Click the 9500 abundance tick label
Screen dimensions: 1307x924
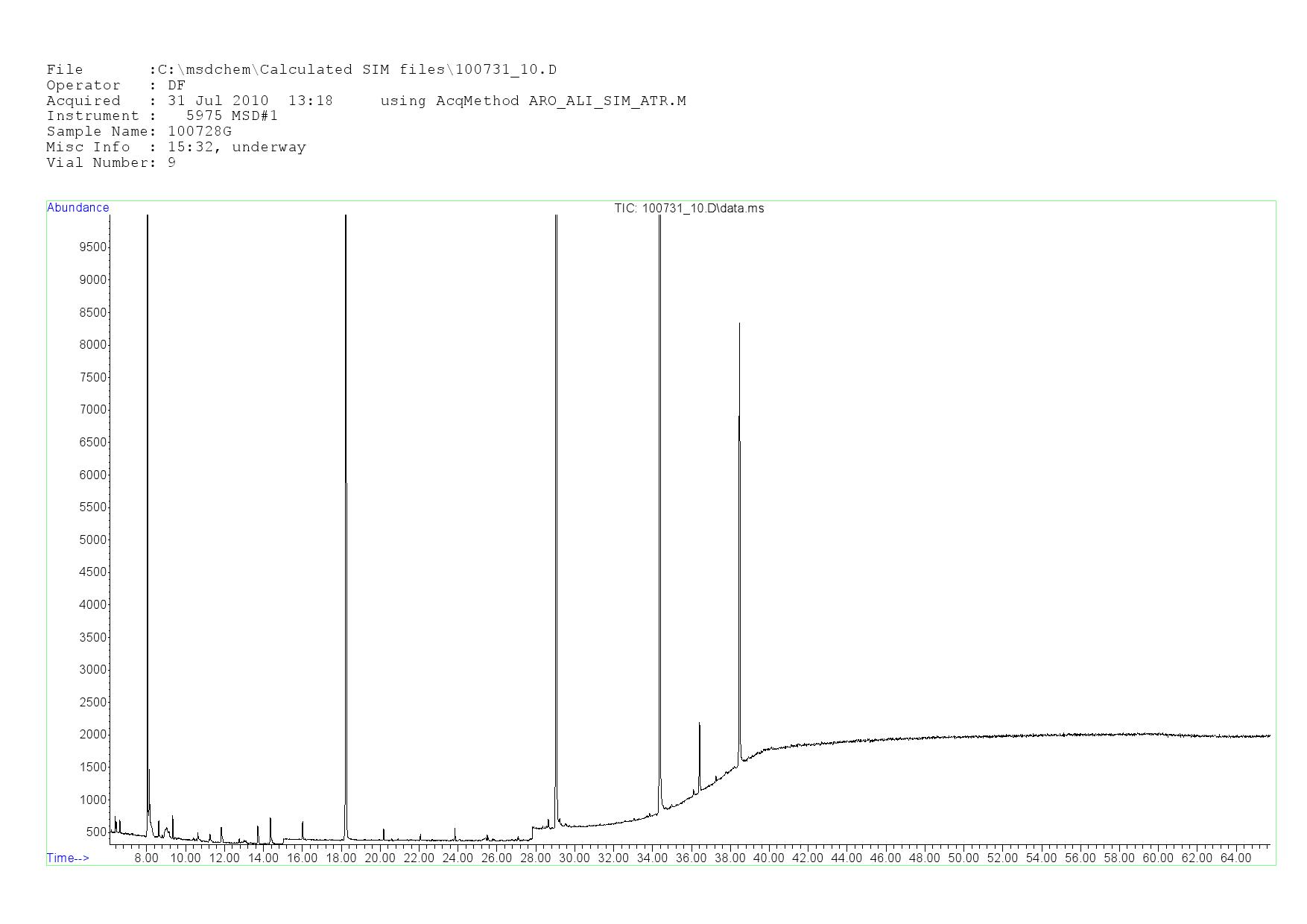(x=93, y=247)
